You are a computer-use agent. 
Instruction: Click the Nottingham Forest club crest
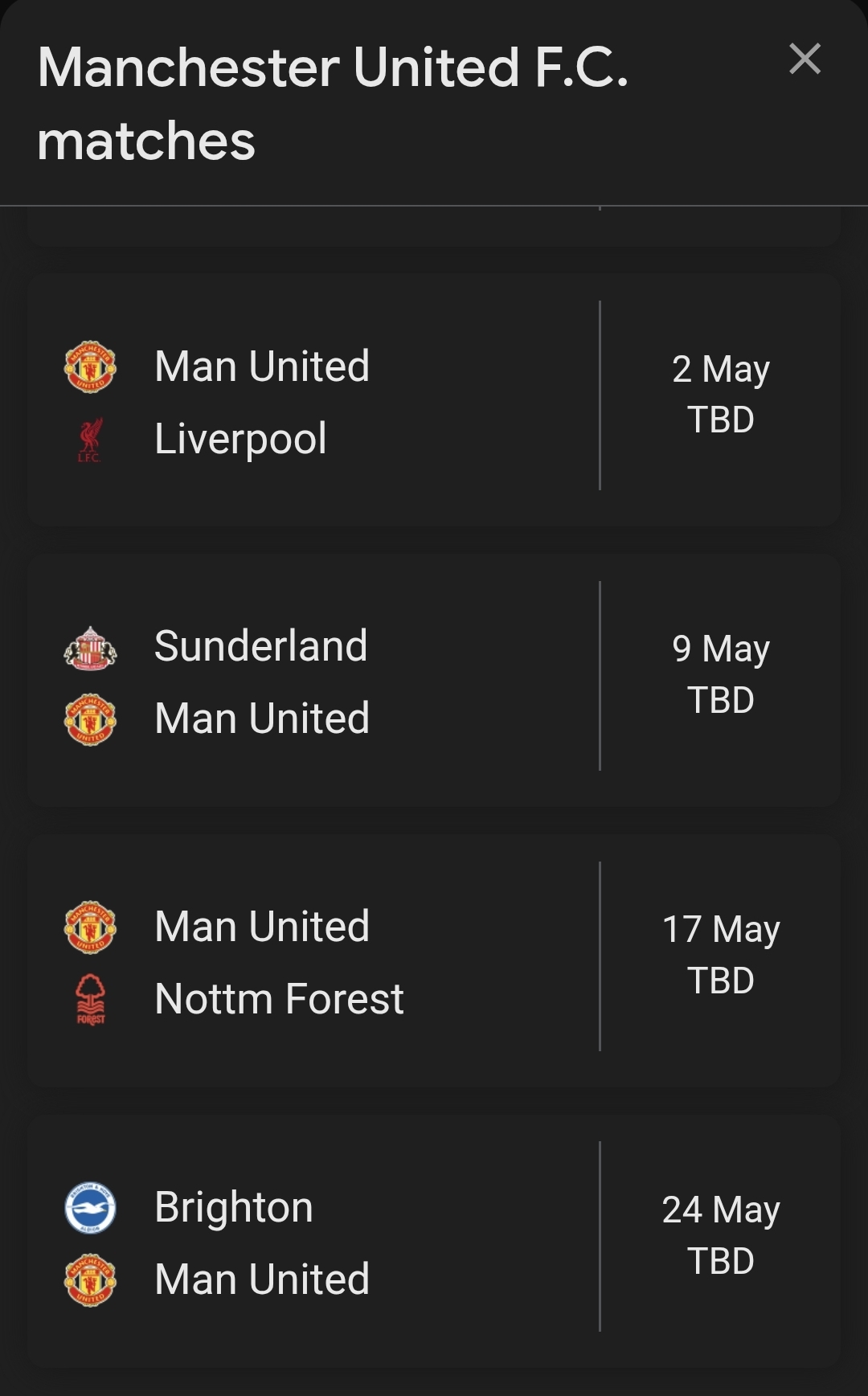(91, 999)
